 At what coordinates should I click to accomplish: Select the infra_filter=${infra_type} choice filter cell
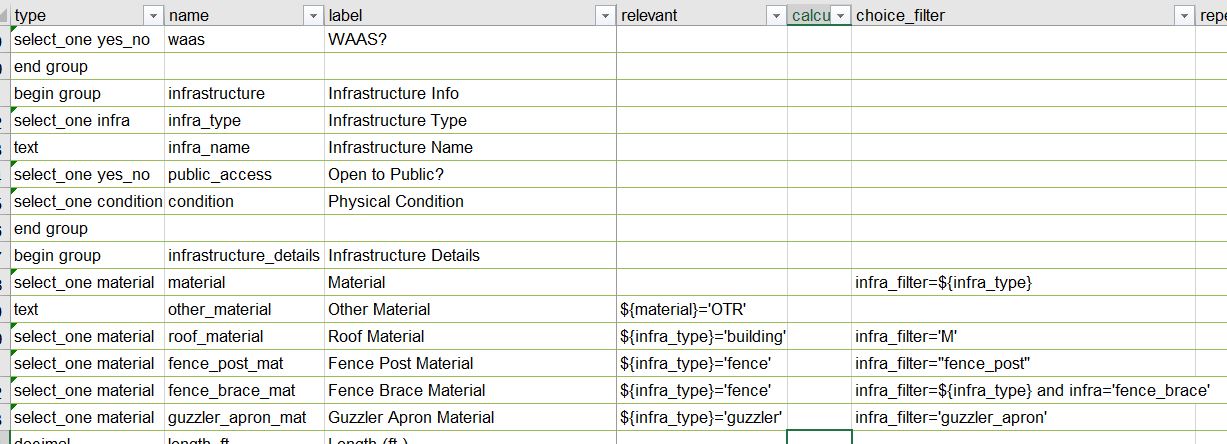point(1023,282)
